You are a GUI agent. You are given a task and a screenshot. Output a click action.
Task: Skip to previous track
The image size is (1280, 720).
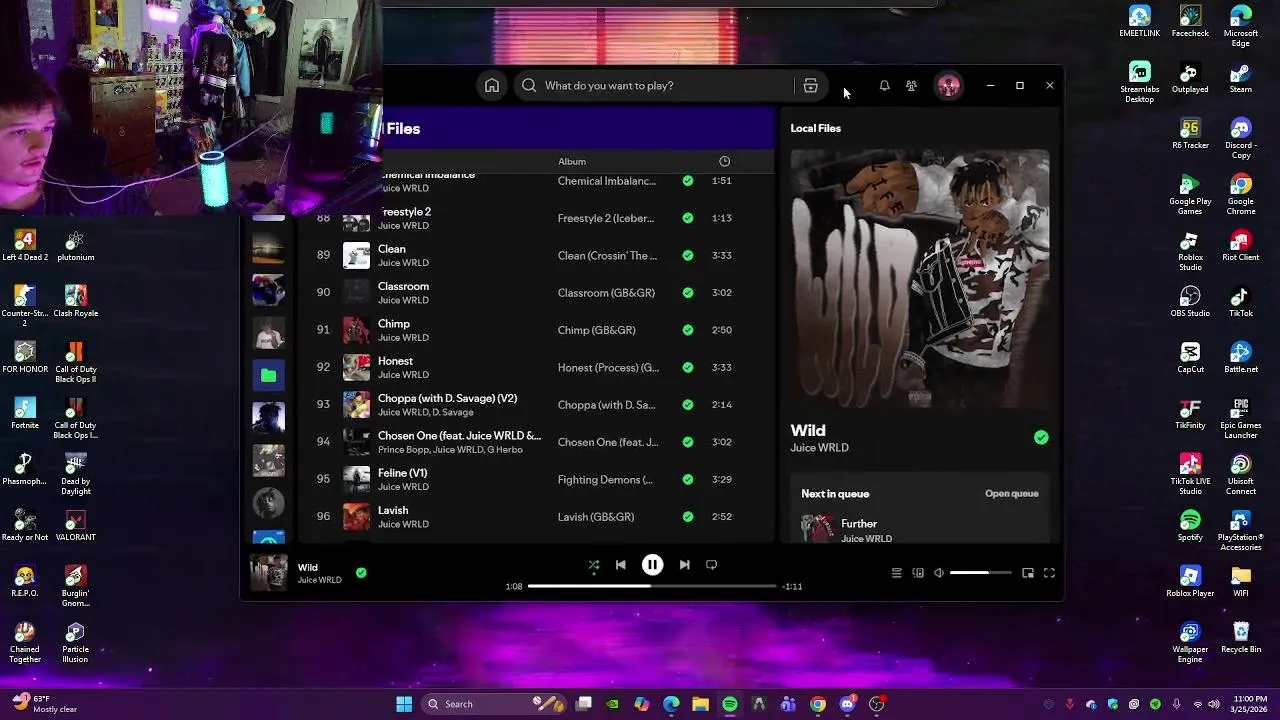(620, 565)
